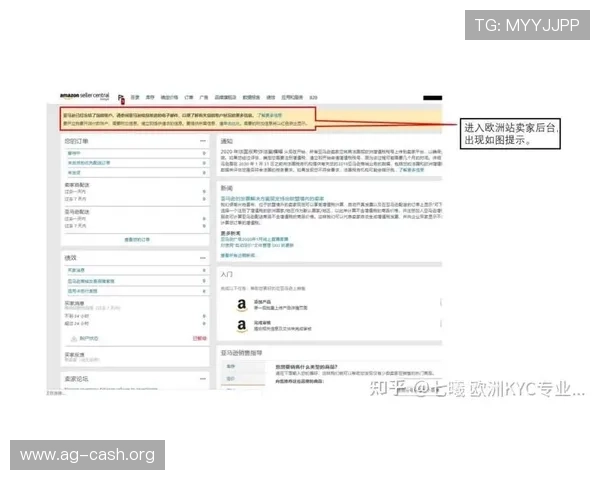Click the Amazon icon beside 添加产品
The height and width of the screenshot is (480, 600).
[x=241, y=305]
